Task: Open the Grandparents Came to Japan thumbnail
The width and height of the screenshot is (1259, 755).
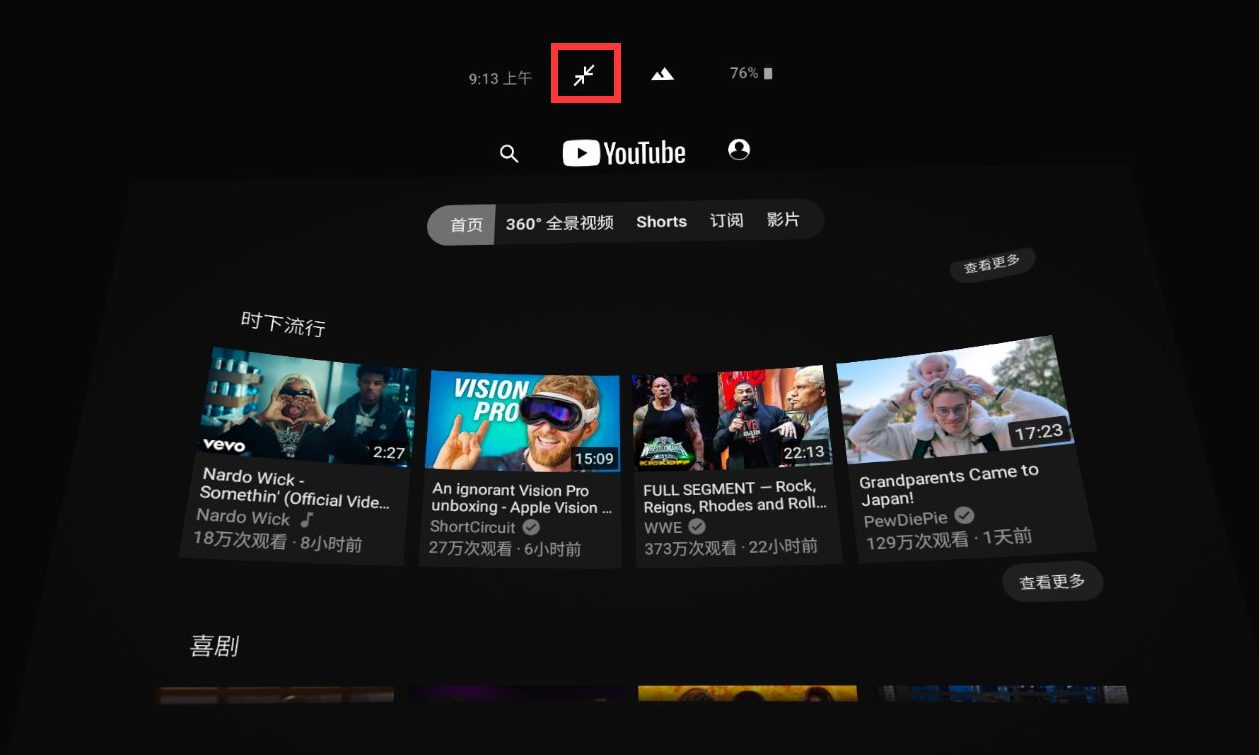Action: [x=956, y=398]
